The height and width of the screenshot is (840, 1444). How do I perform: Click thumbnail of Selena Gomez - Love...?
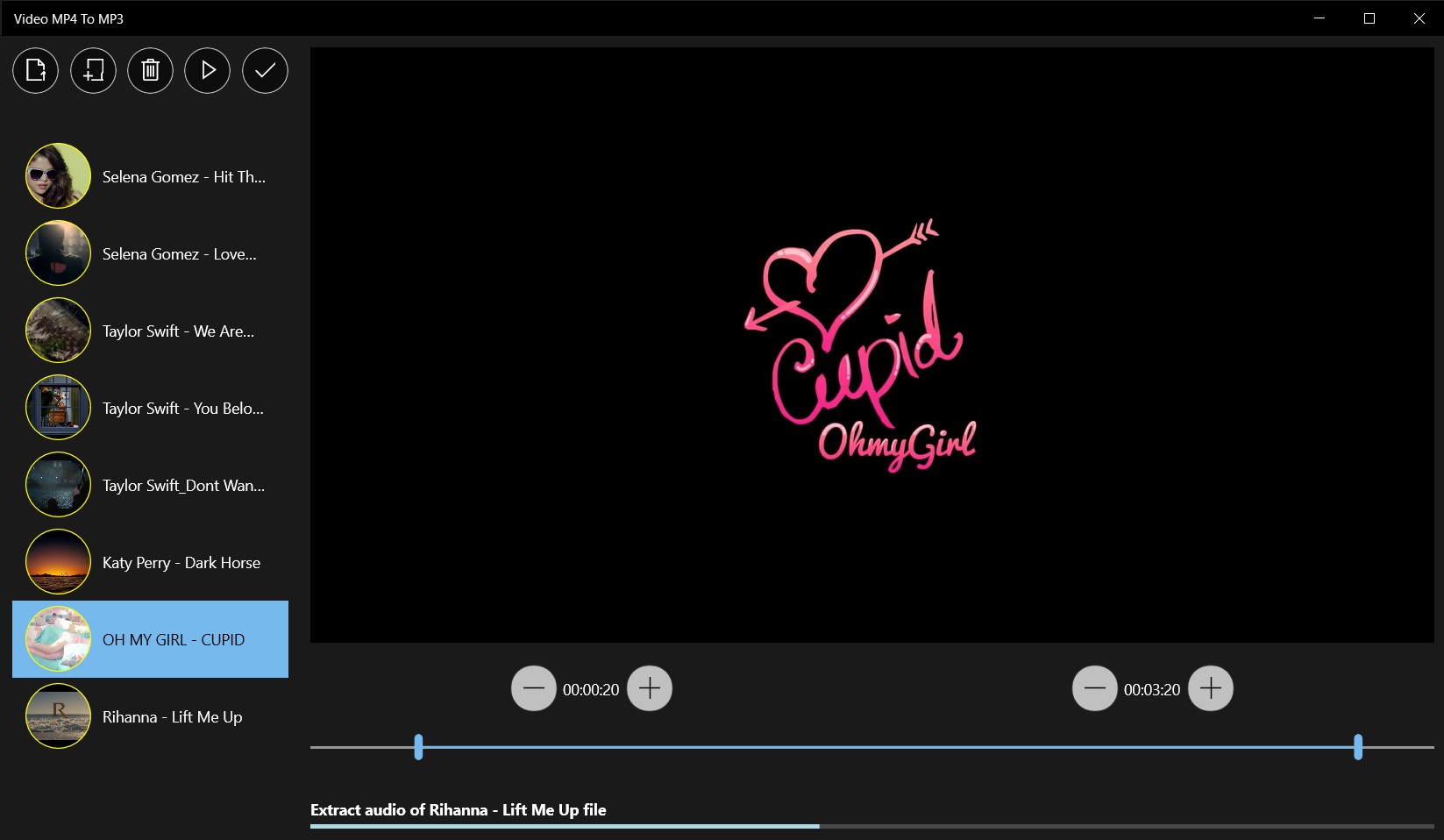pyautogui.click(x=58, y=253)
